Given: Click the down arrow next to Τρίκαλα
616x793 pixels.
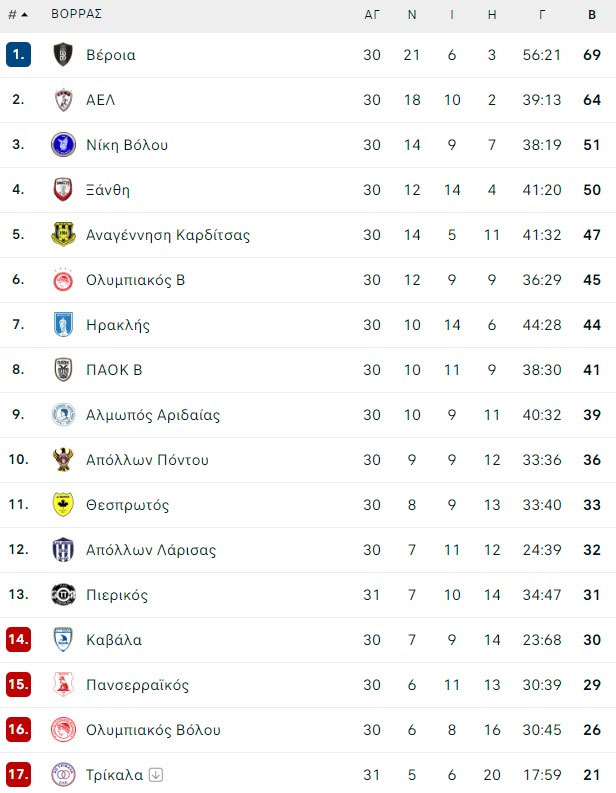Looking at the screenshot, I should [155, 775].
